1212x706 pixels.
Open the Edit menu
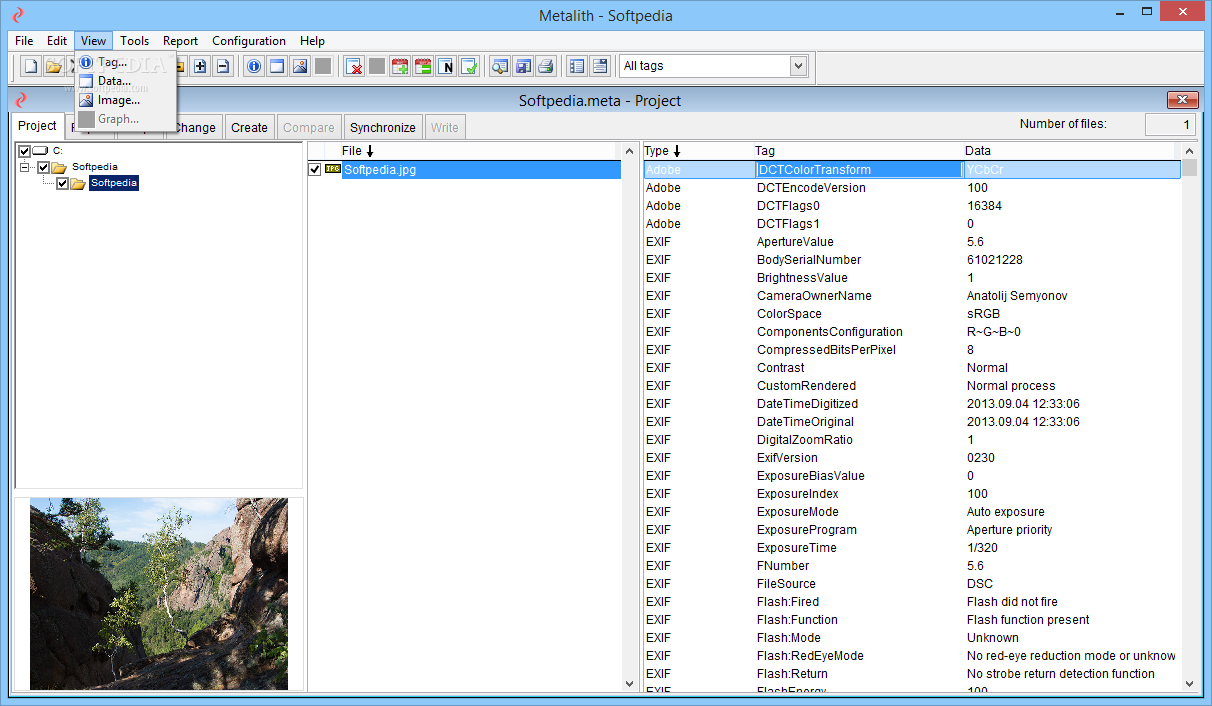click(x=57, y=41)
